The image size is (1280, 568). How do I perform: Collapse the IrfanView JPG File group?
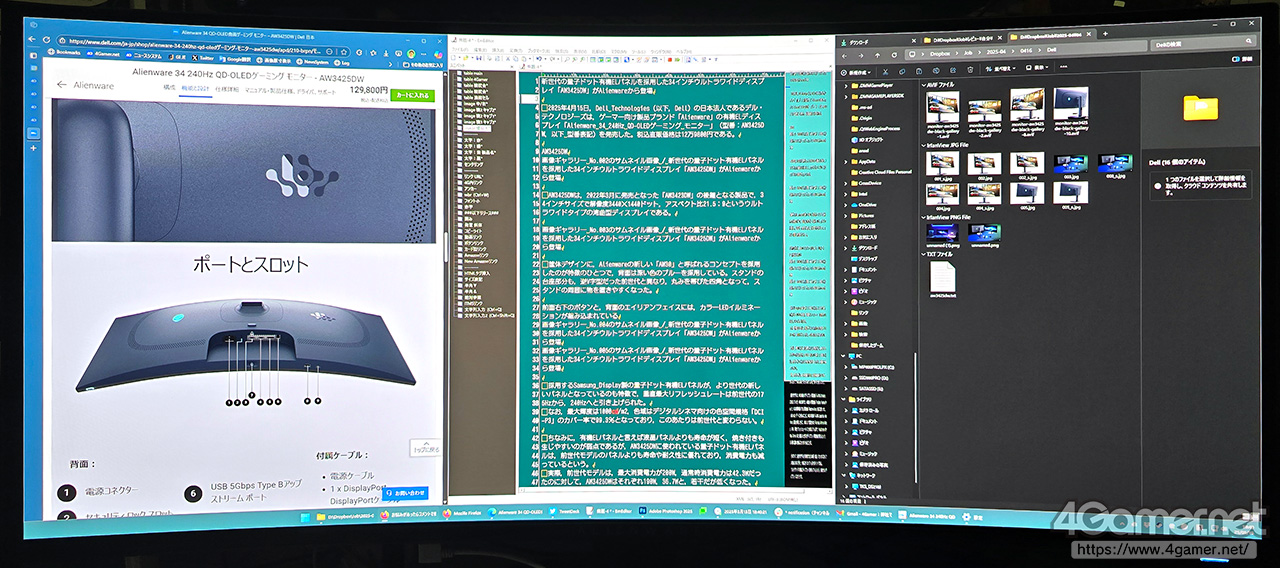925,146
